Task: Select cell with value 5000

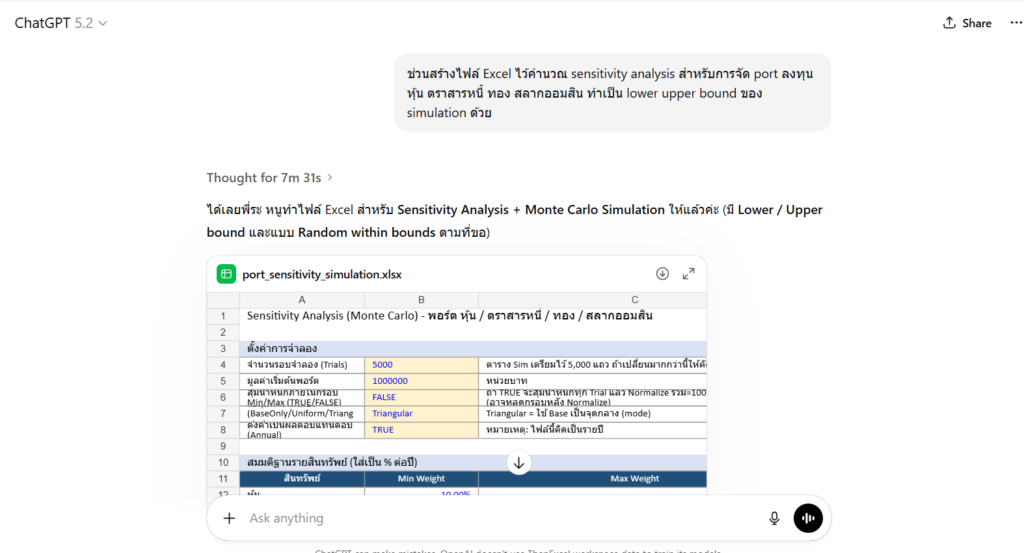Action: [x=421, y=364]
